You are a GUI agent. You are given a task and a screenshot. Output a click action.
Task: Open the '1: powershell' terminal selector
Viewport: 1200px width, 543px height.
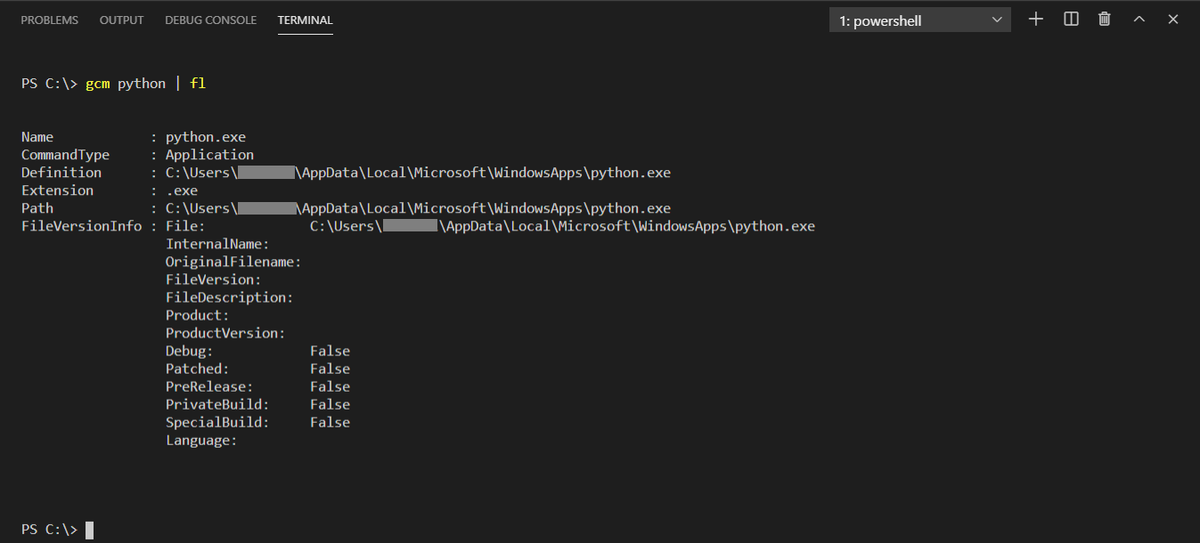(919, 20)
